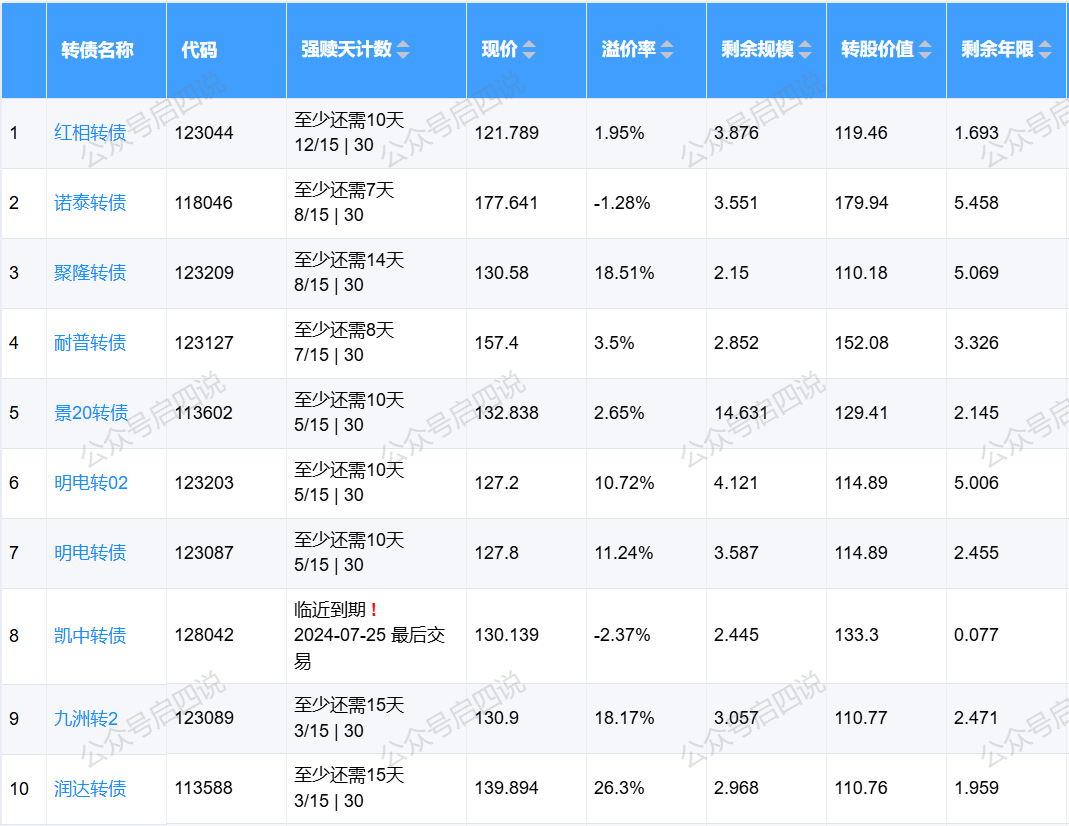Click the 凯中转债 link

(90, 636)
